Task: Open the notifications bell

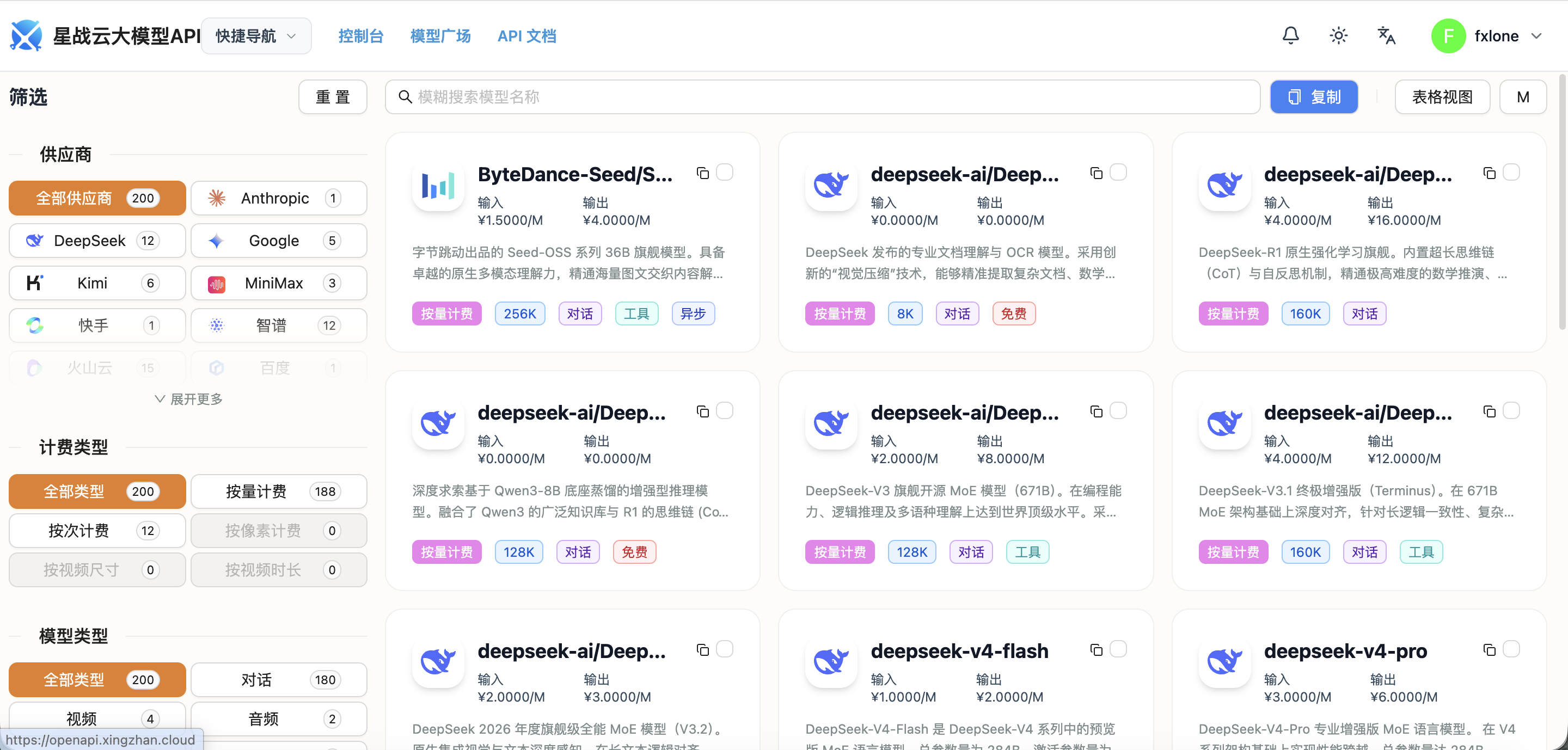Action: pyautogui.click(x=1290, y=36)
